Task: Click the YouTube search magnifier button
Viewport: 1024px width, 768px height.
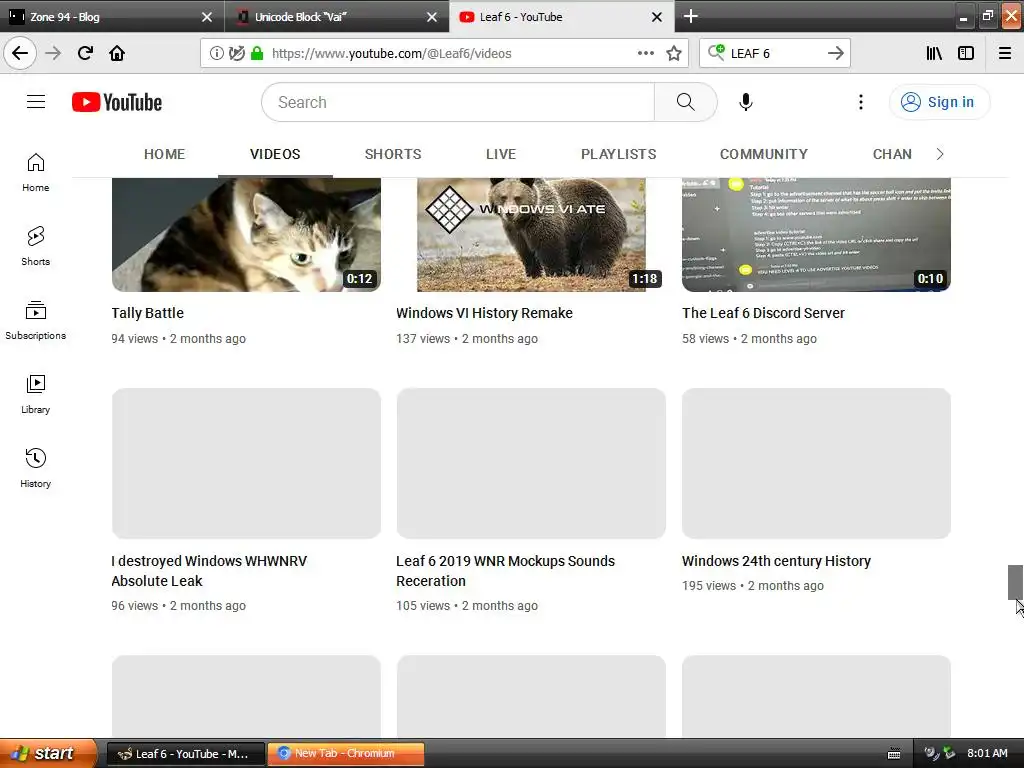Action: point(685,102)
